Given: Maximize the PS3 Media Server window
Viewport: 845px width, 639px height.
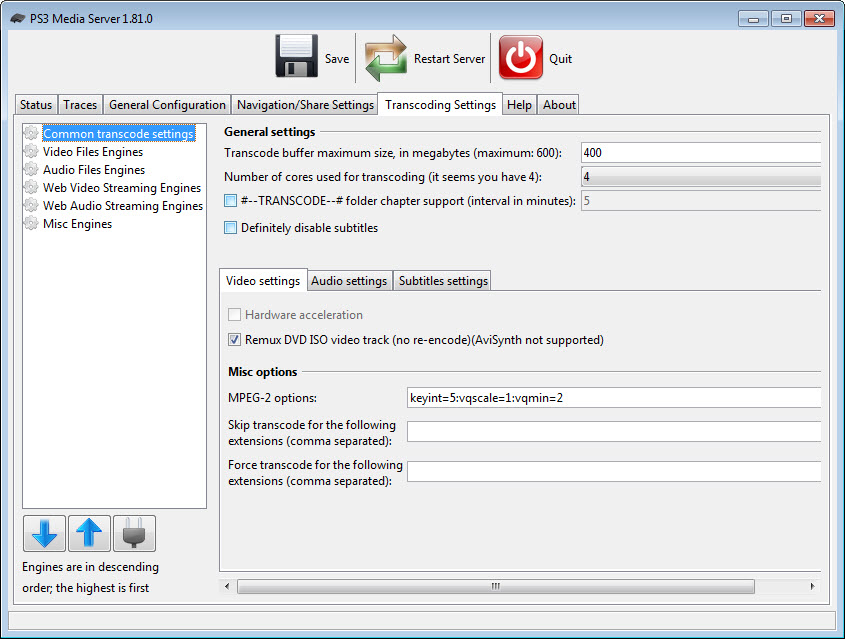Looking at the screenshot, I should click(786, 18).
